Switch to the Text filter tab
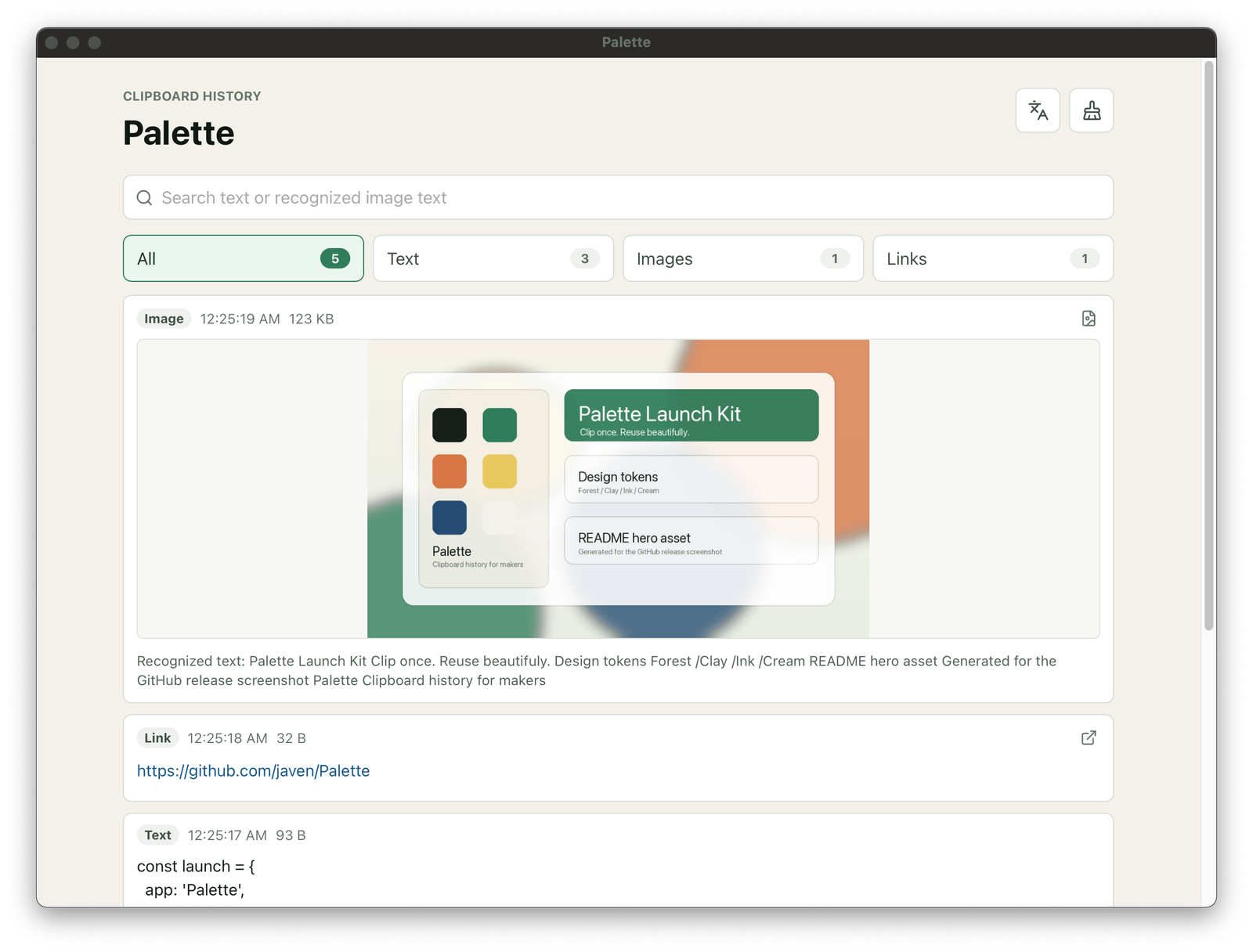This screenshot has height=952, width=1253. tap(493, 258)
